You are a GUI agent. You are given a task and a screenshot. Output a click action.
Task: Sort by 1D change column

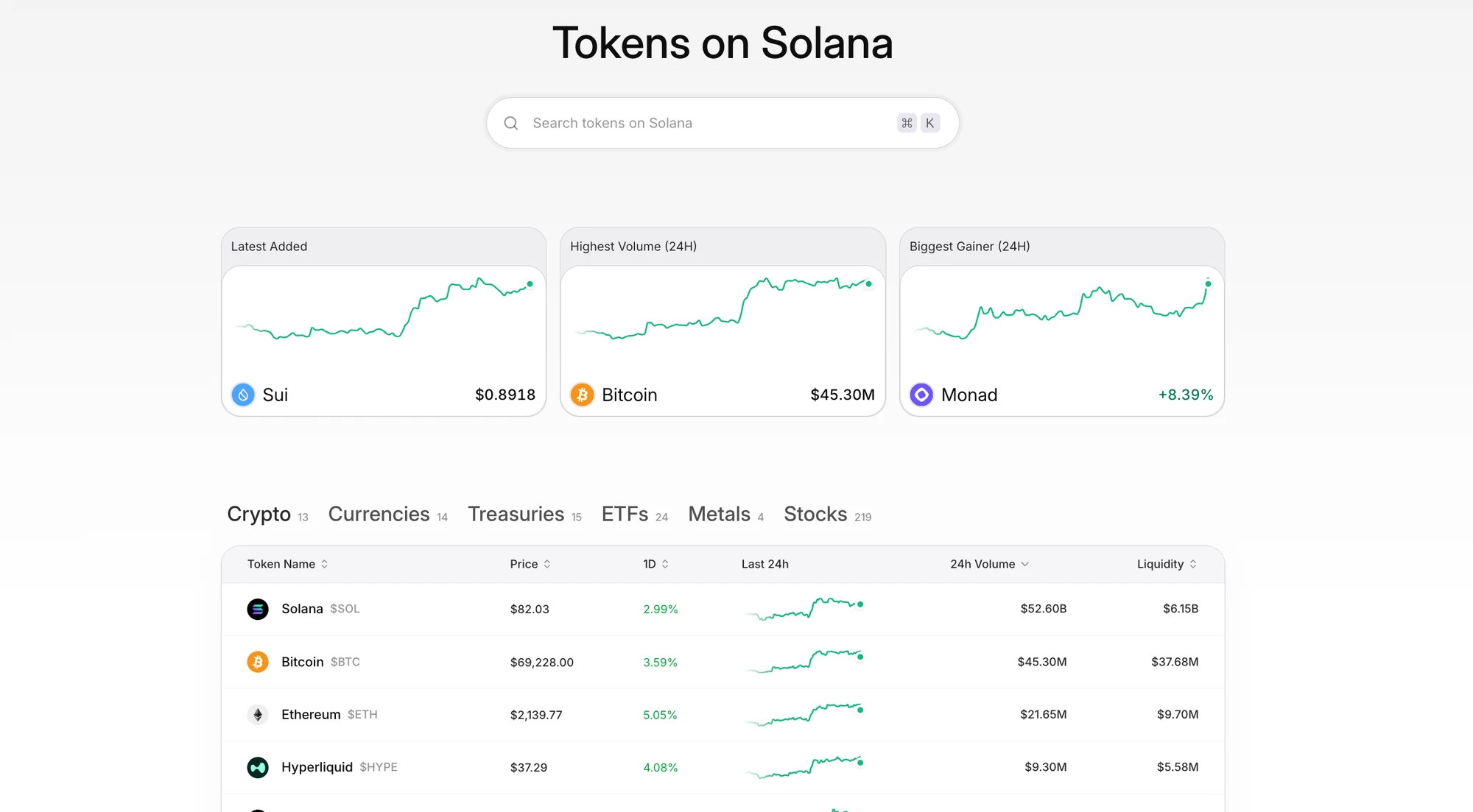pos(655,564)
